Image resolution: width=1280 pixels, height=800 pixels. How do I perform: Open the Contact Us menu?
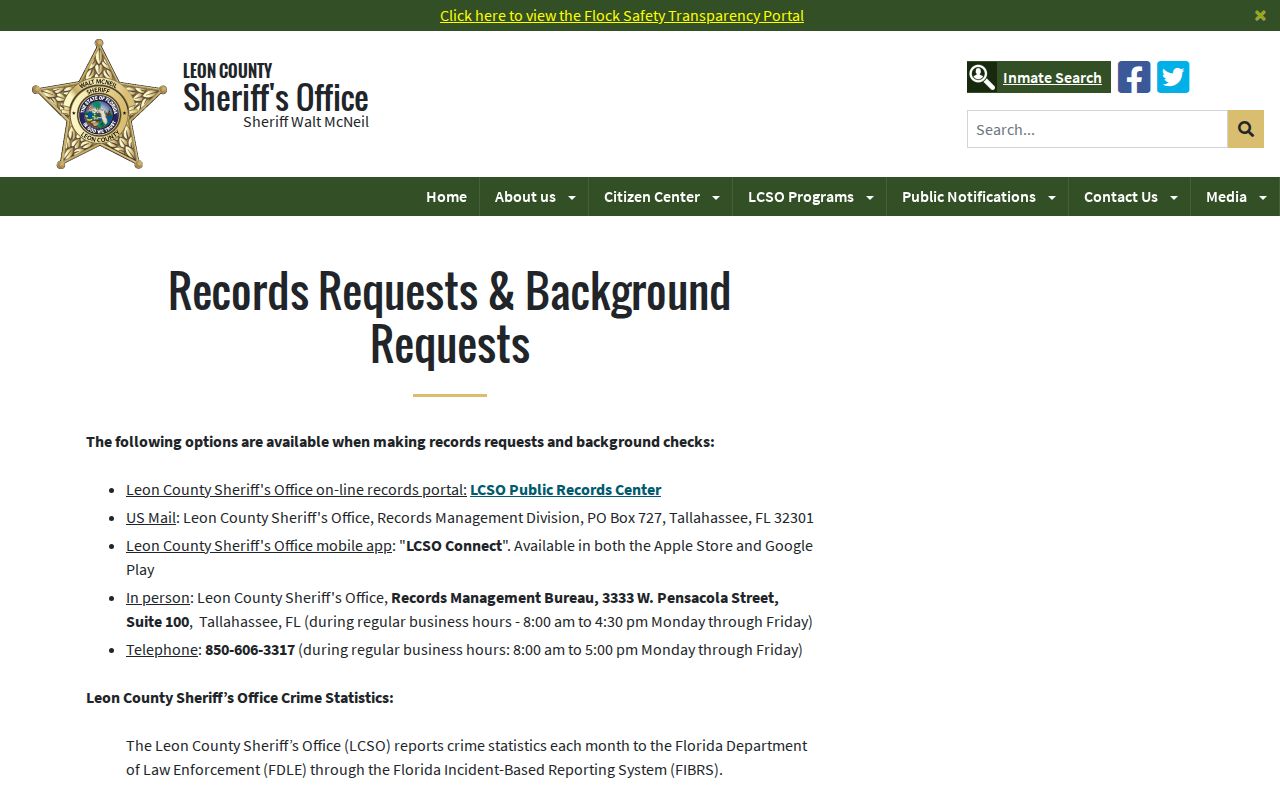click(1121, 197)
